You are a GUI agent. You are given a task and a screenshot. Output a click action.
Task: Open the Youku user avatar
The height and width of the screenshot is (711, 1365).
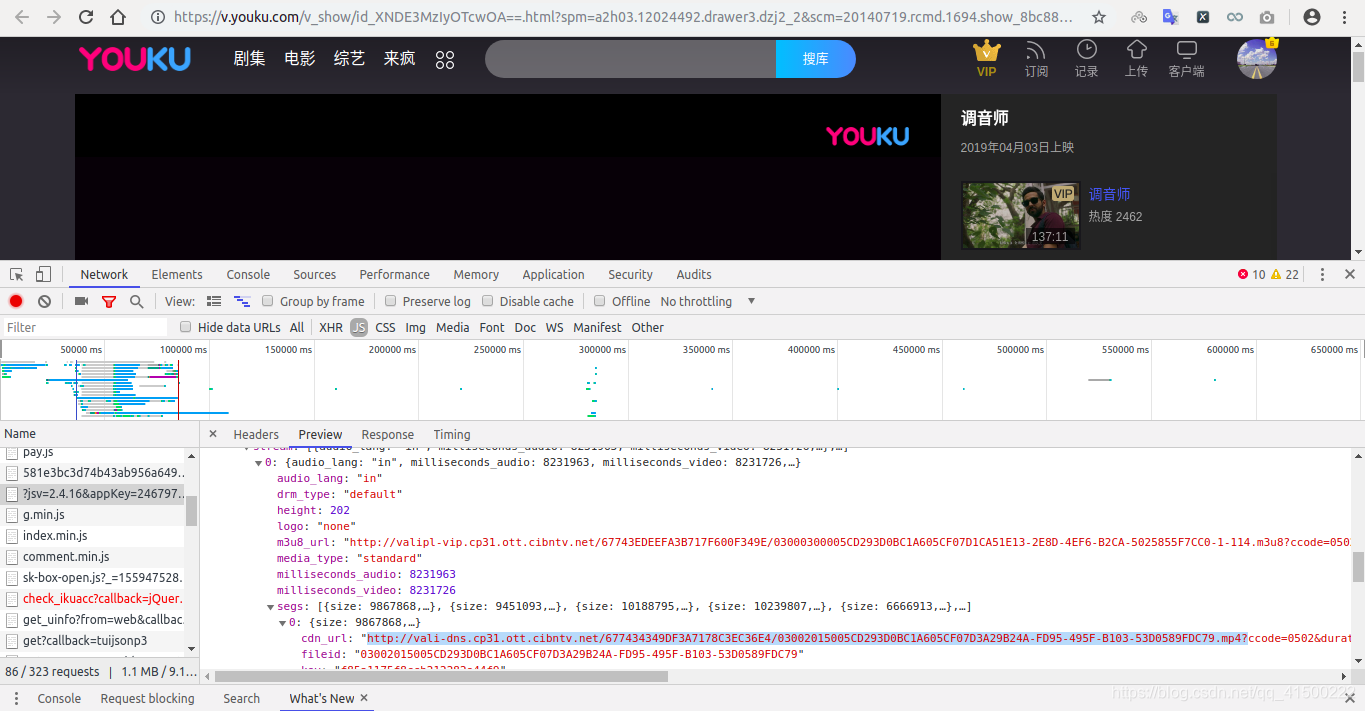pyautogui.click(x=1257, y=59)
